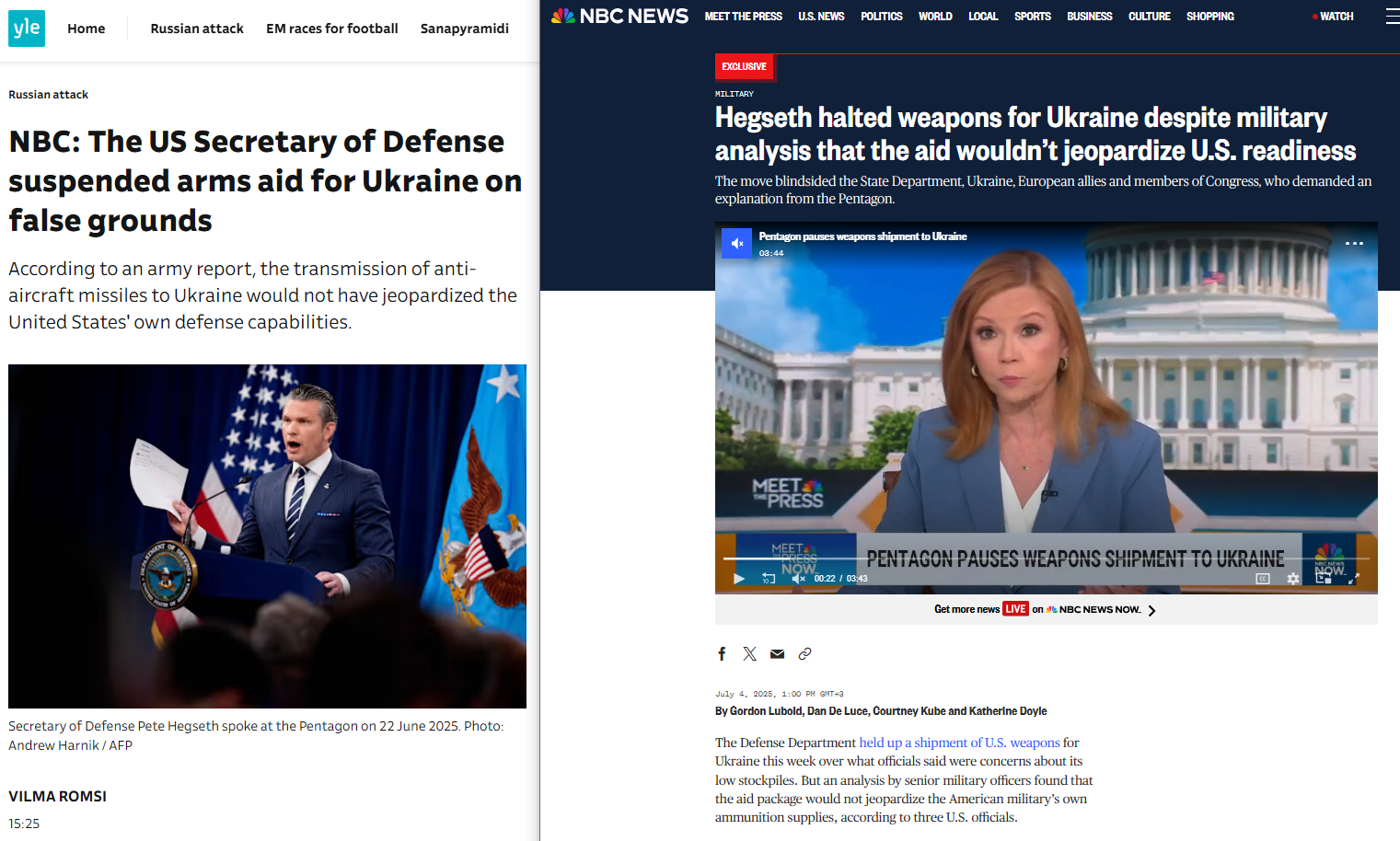Viewport: 1400px width, 841px height.
Task: Open the Military category label
Action: pyautogui.click(x=735, y=94)
